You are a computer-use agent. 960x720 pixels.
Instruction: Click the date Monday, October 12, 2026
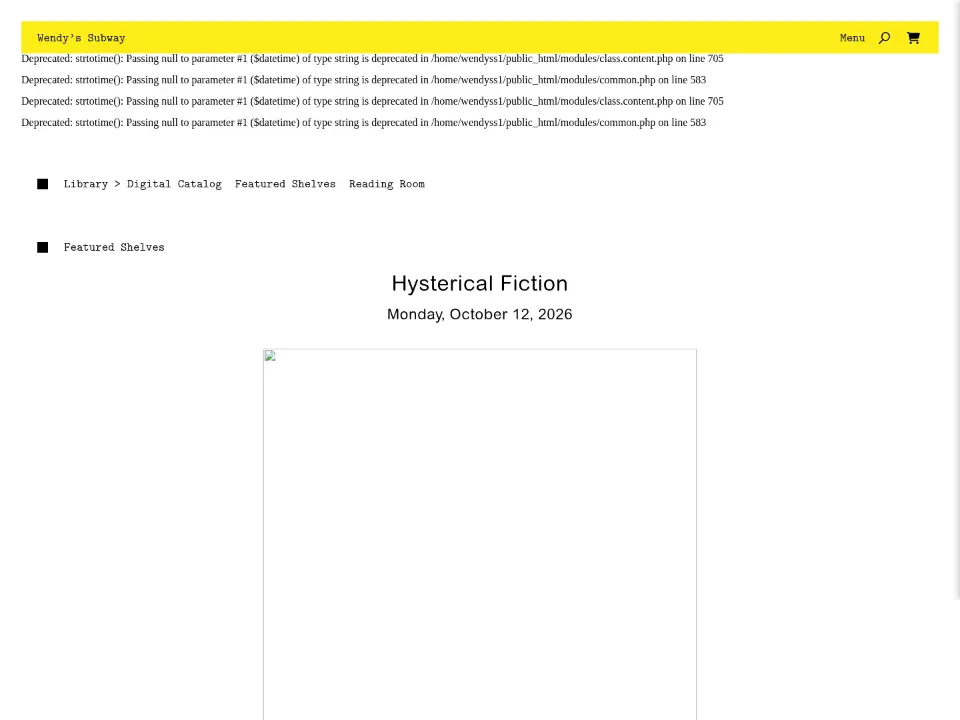[x=480, y=315]
